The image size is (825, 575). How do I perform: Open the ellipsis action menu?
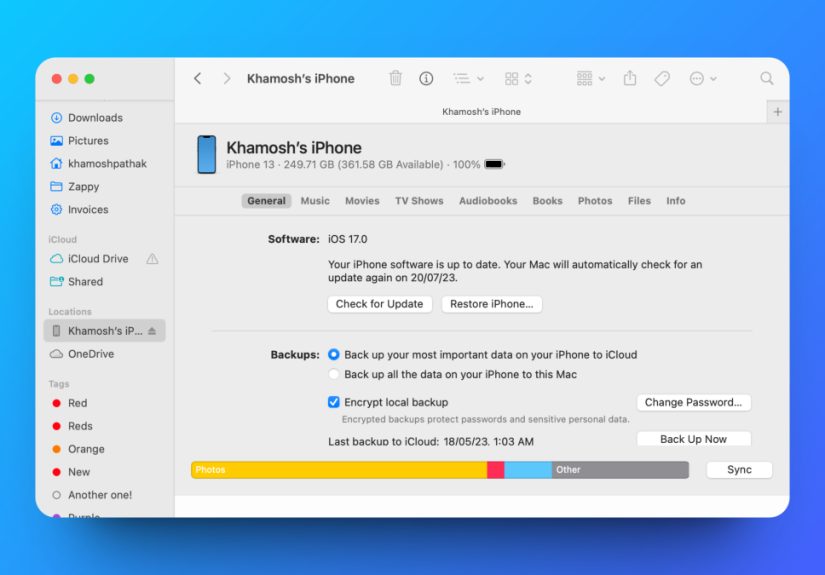[703, 78]
